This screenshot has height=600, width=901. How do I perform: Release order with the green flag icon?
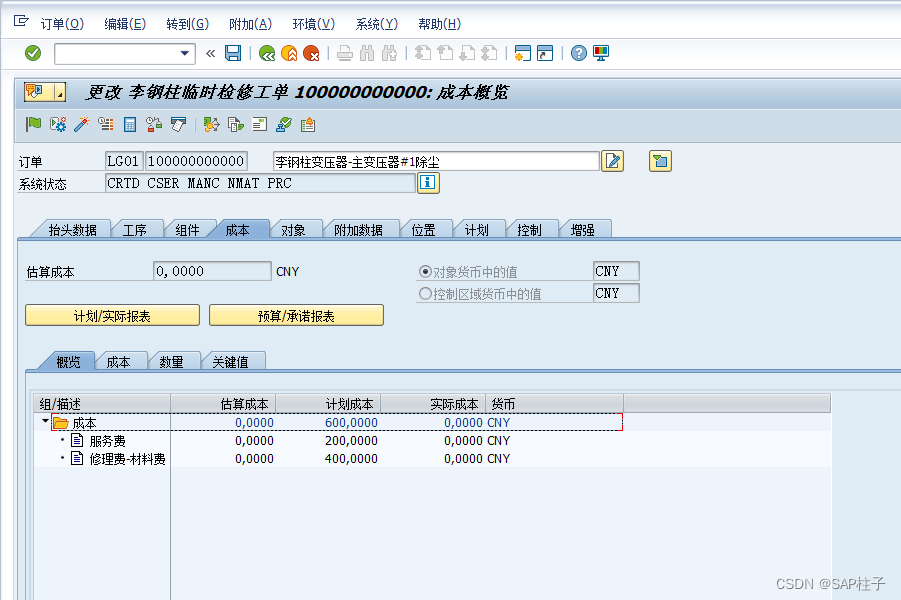click(33, 124)
